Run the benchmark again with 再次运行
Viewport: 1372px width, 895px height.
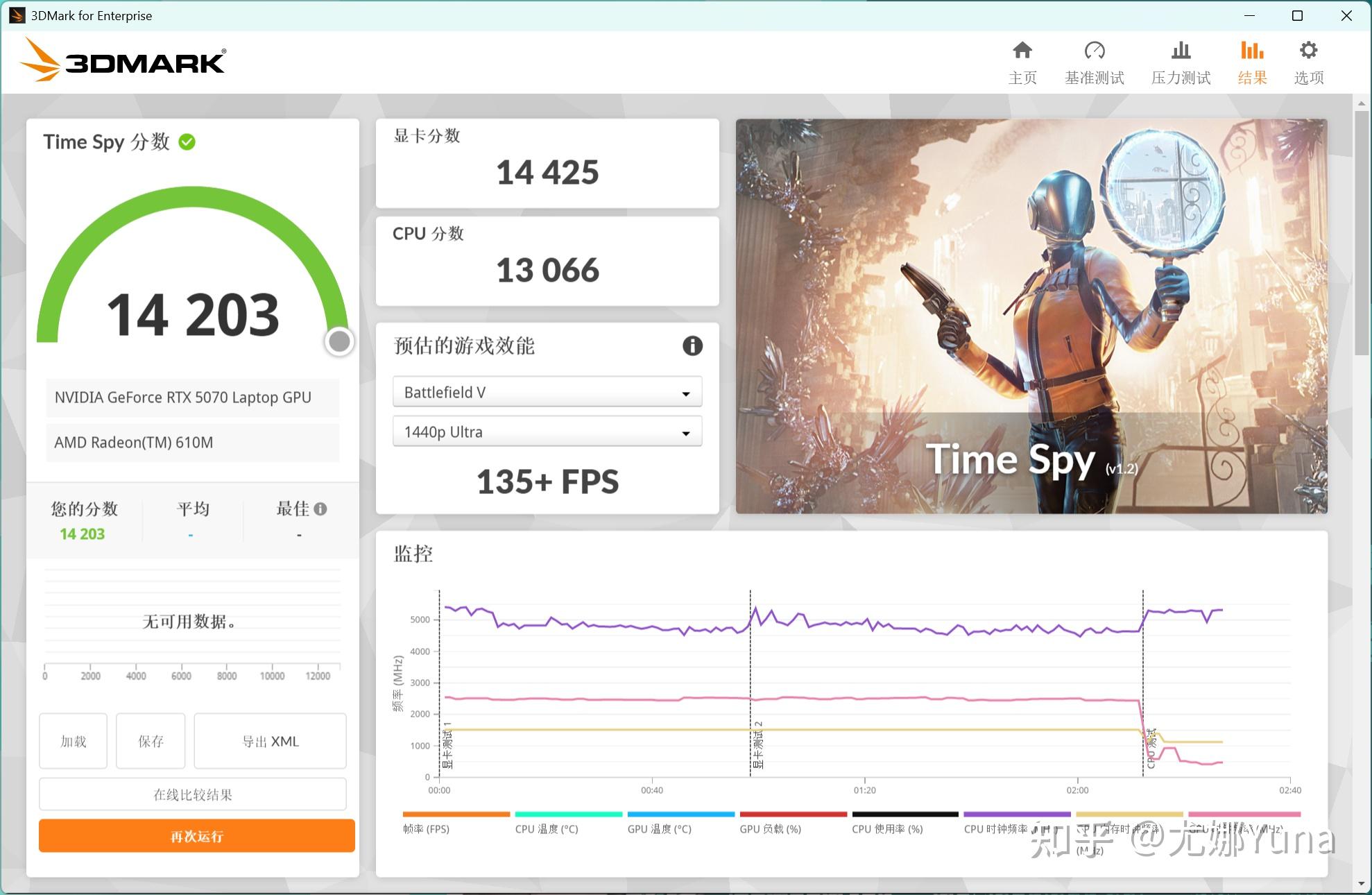coord(196,836)
